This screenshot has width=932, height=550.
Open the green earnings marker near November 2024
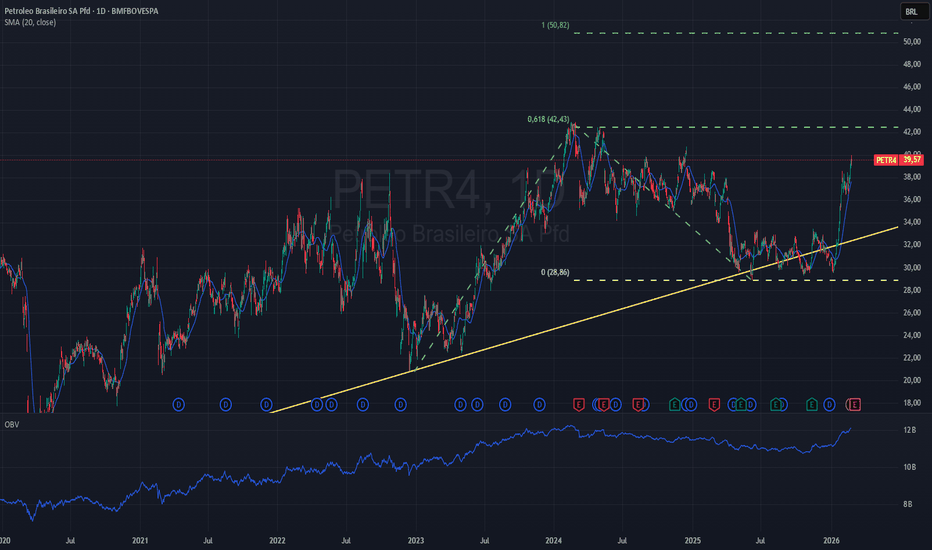pyautogui.click(x=674, y=405)
